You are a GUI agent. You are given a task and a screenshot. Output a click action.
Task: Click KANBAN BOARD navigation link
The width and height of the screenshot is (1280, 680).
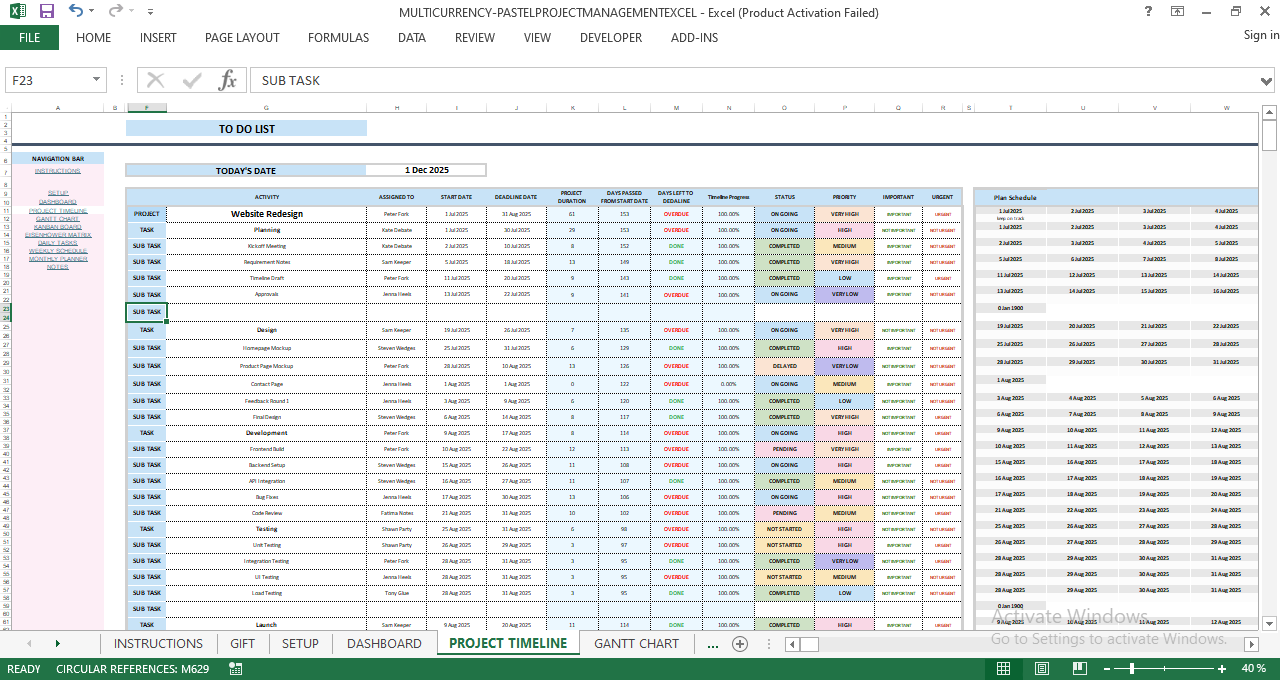coord(57,227)
